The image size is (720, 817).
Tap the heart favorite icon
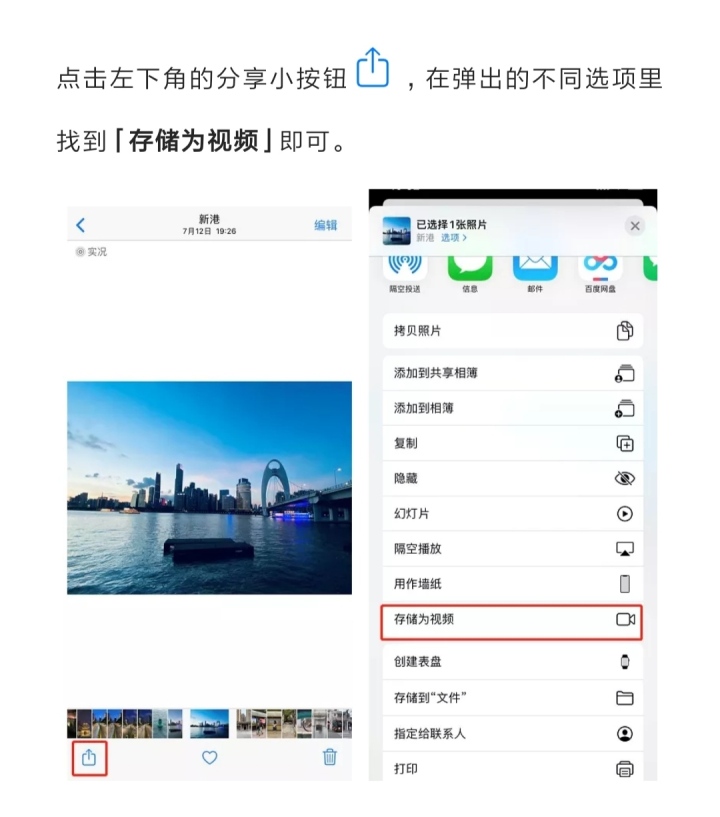pos(209,758)
